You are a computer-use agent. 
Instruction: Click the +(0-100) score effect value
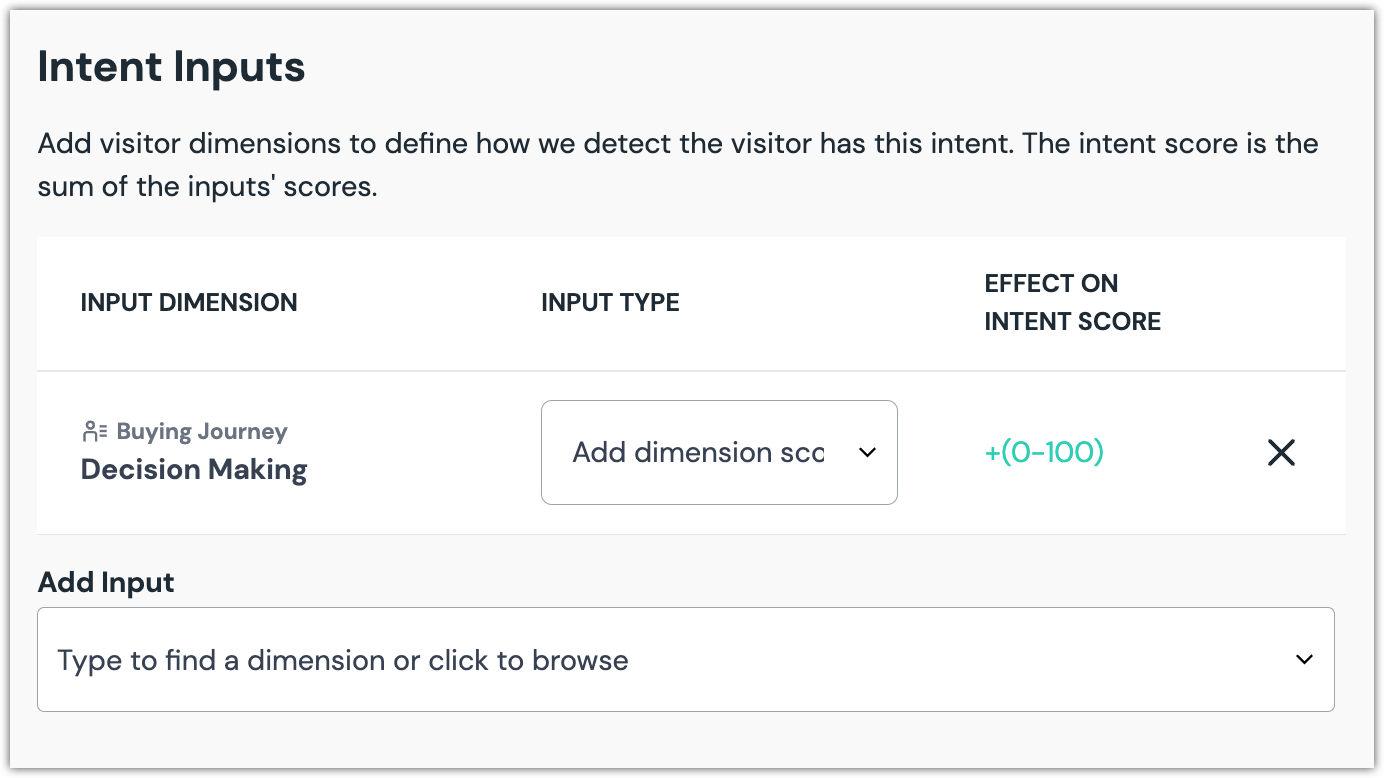pos(1044,453)
